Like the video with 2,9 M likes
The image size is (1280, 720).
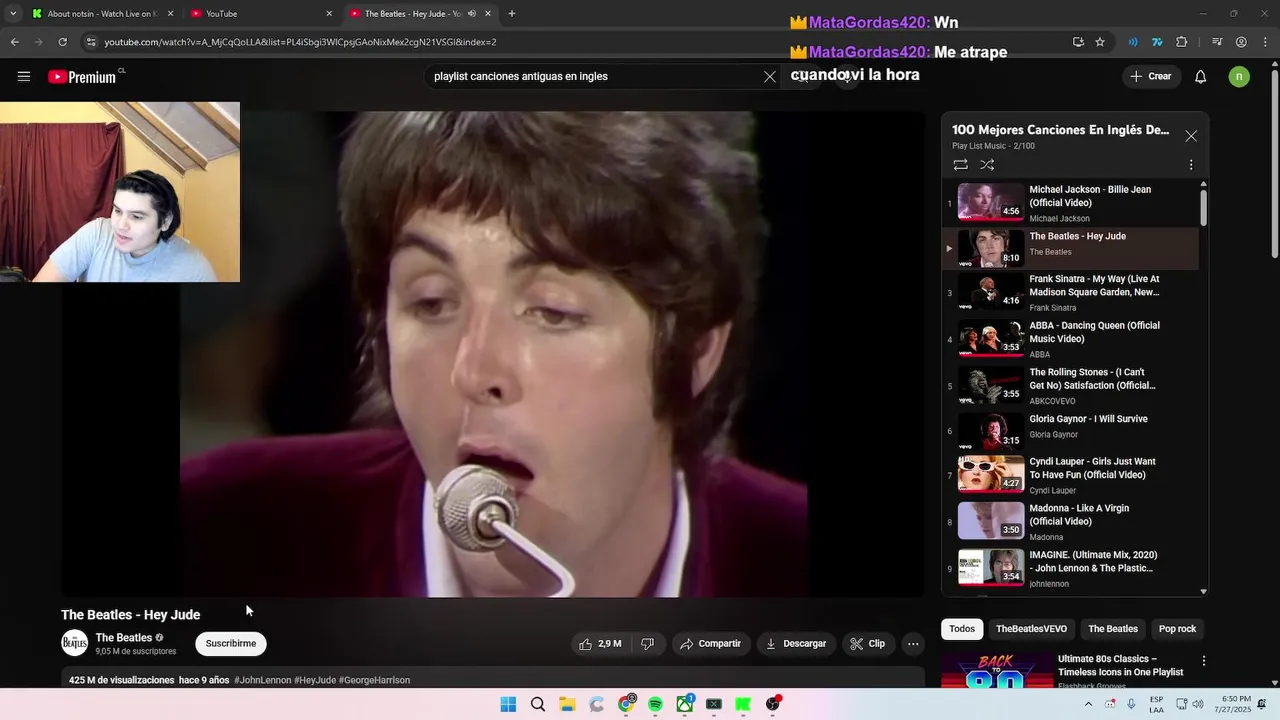click(x=600, y=644)
